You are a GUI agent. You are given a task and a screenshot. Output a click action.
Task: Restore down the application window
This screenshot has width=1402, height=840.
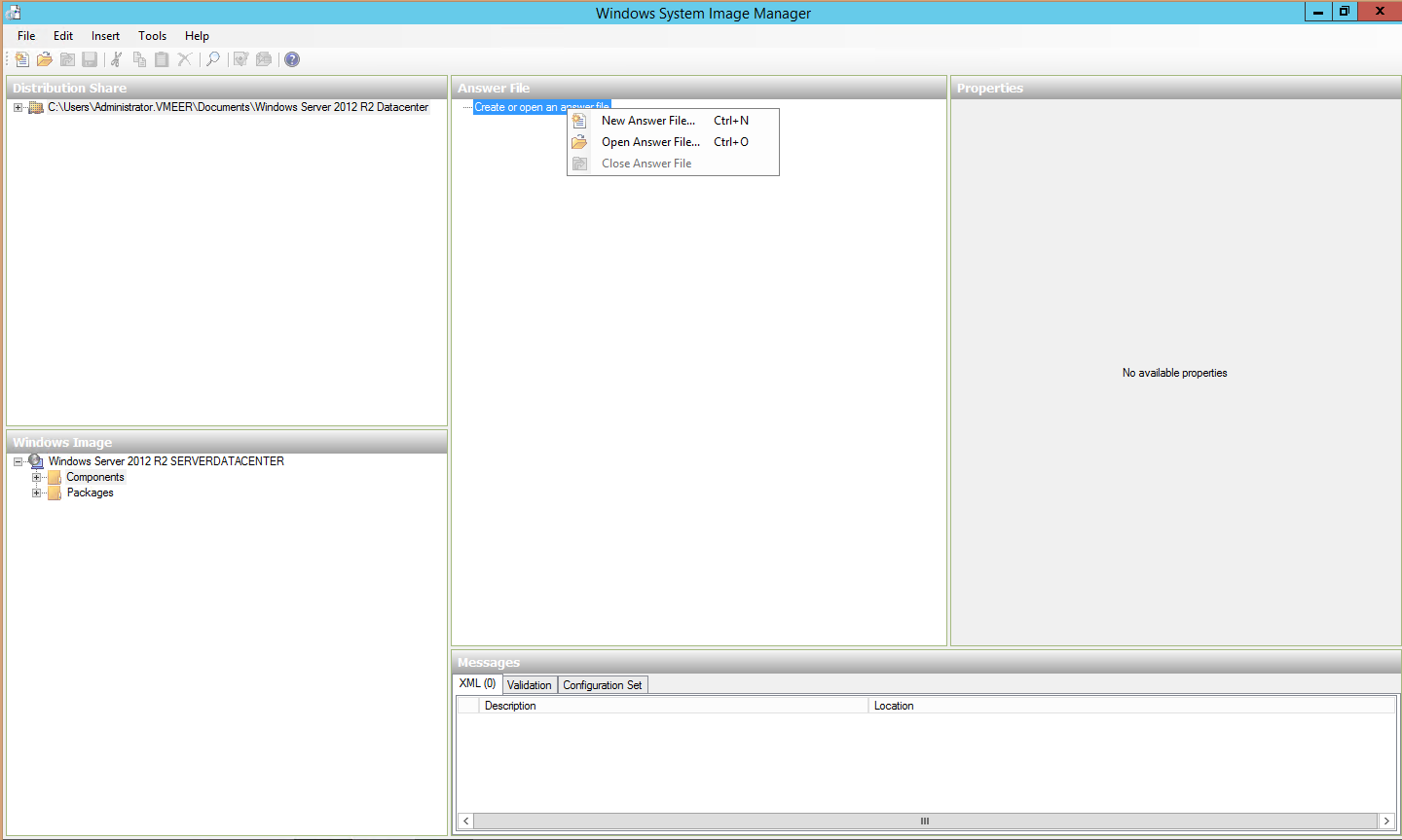pyautogui.click(x=1345, y=12)
